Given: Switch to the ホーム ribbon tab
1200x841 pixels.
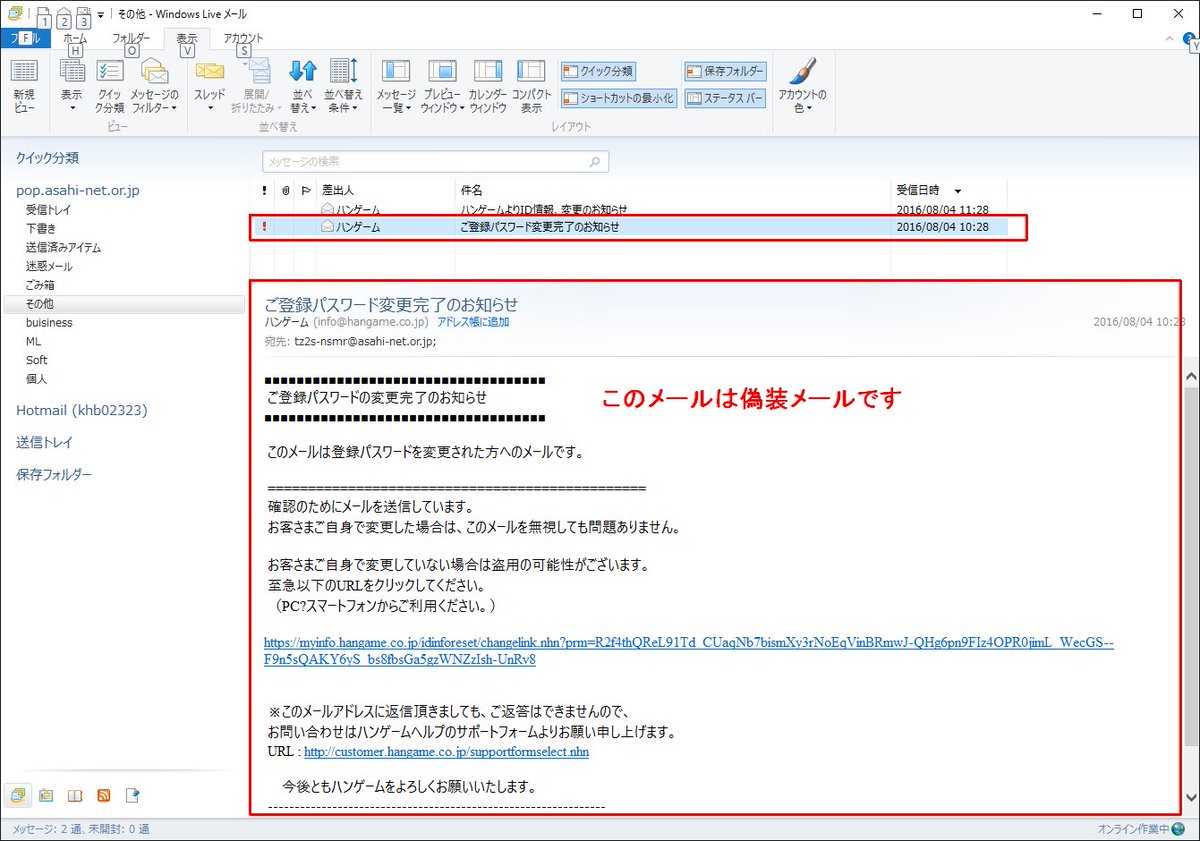Looking at the screenshot, I should tap(75, 38).
